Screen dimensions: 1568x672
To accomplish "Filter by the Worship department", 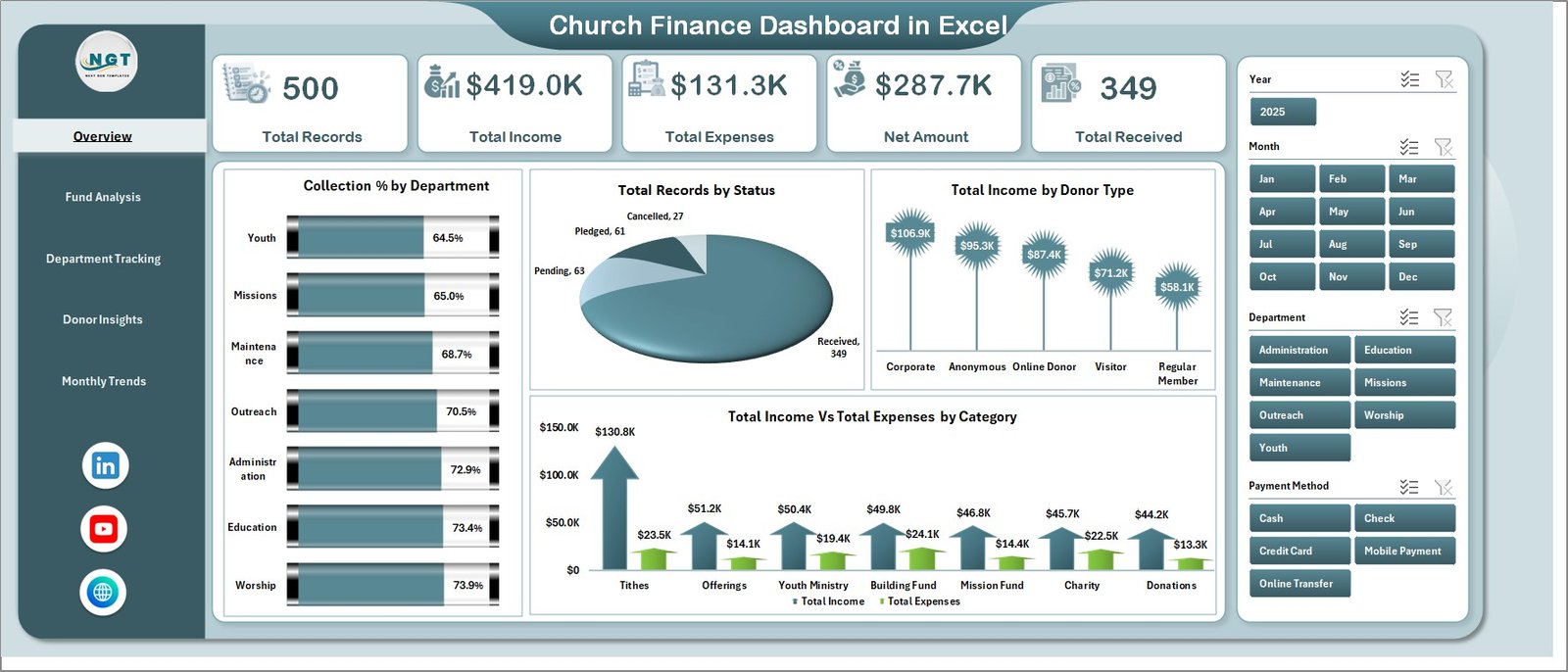I will [1403, 415].
